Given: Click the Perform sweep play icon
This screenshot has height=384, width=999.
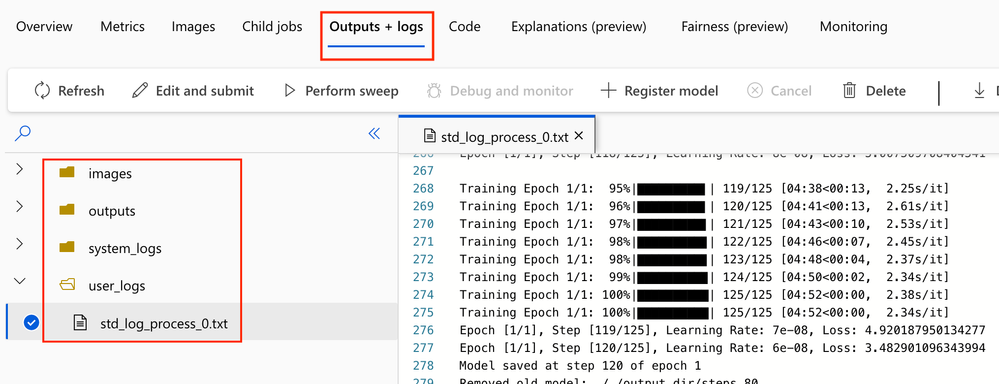Looking at the screenshot, I should tap(290, 91).
